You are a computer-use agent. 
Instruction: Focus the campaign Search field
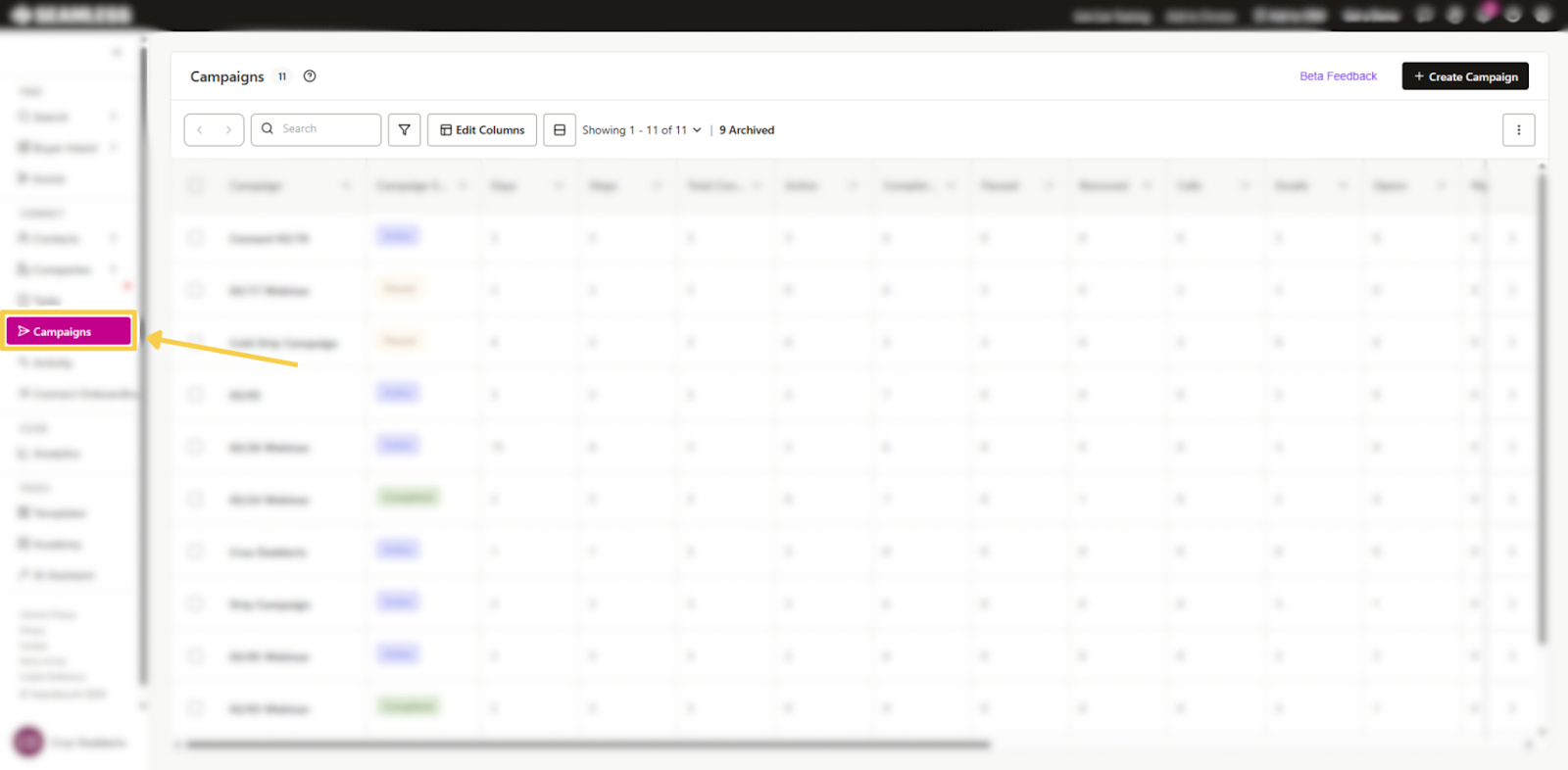coord(316,129)
